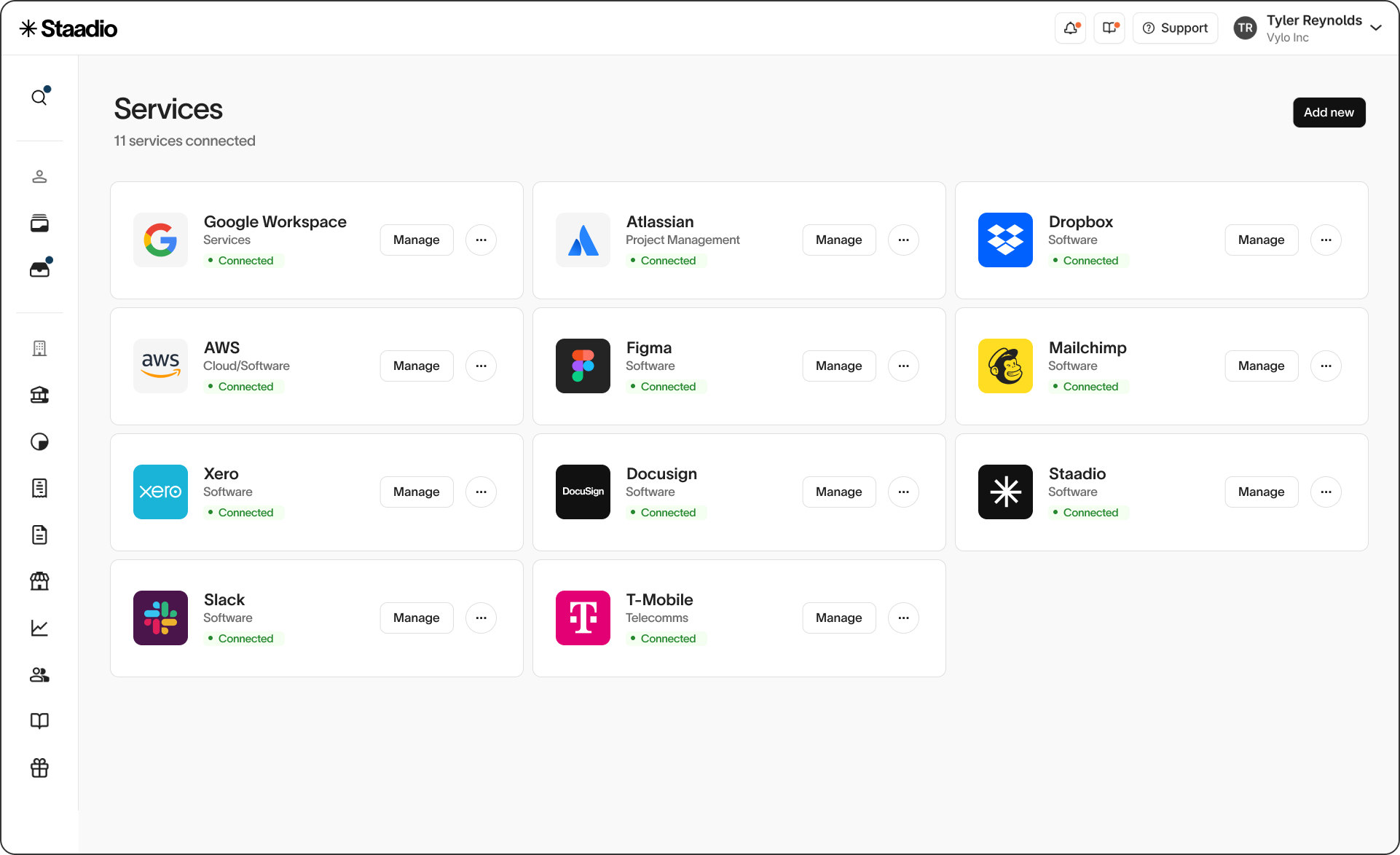1400x855 pixels.
Task: Open more options for Figma
Action: 903,366
